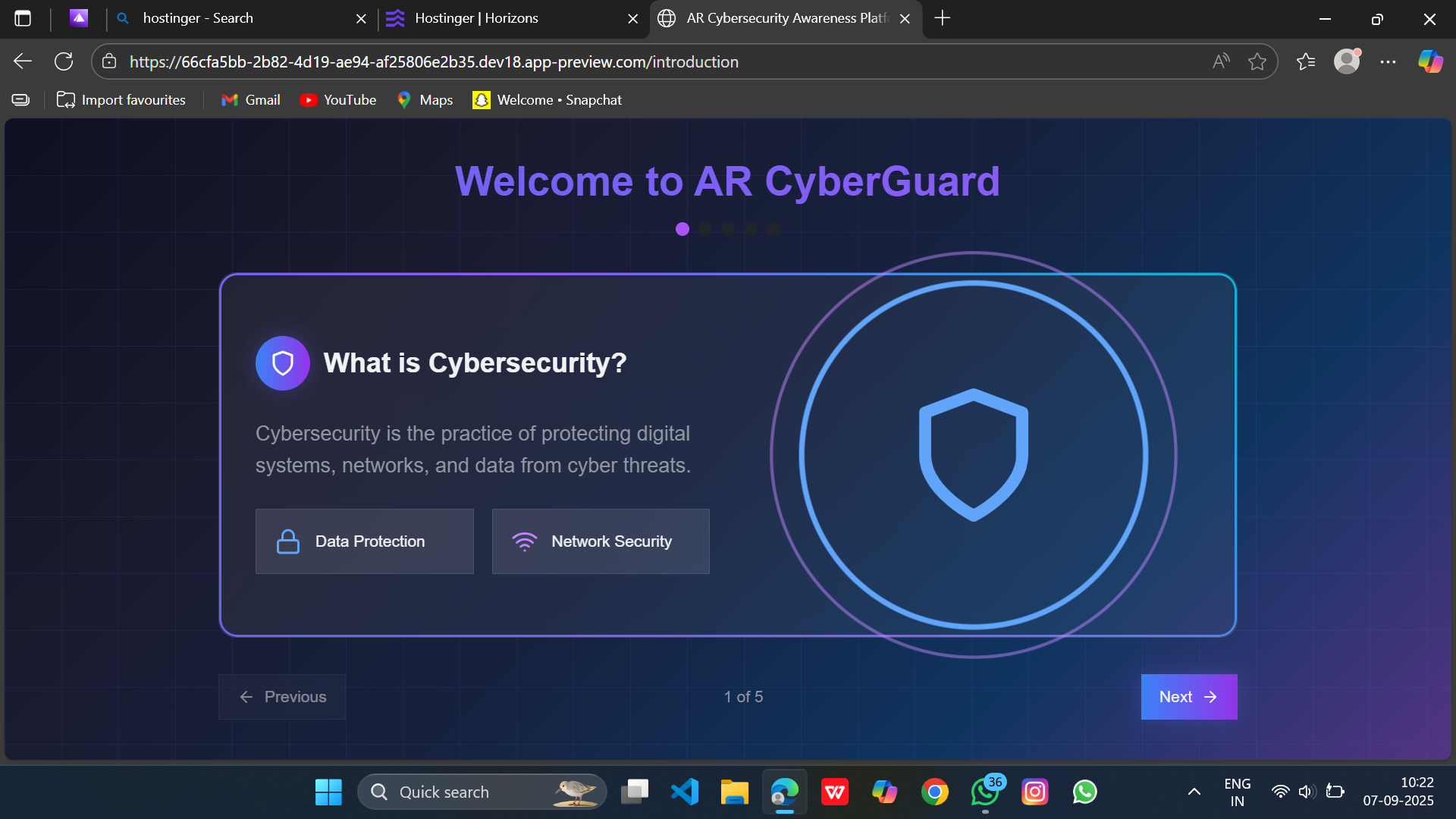The width and height of the screenshot is (1456, 819).
Task: Open browser Settings and more menu
Action: [x=1388, y=61]
